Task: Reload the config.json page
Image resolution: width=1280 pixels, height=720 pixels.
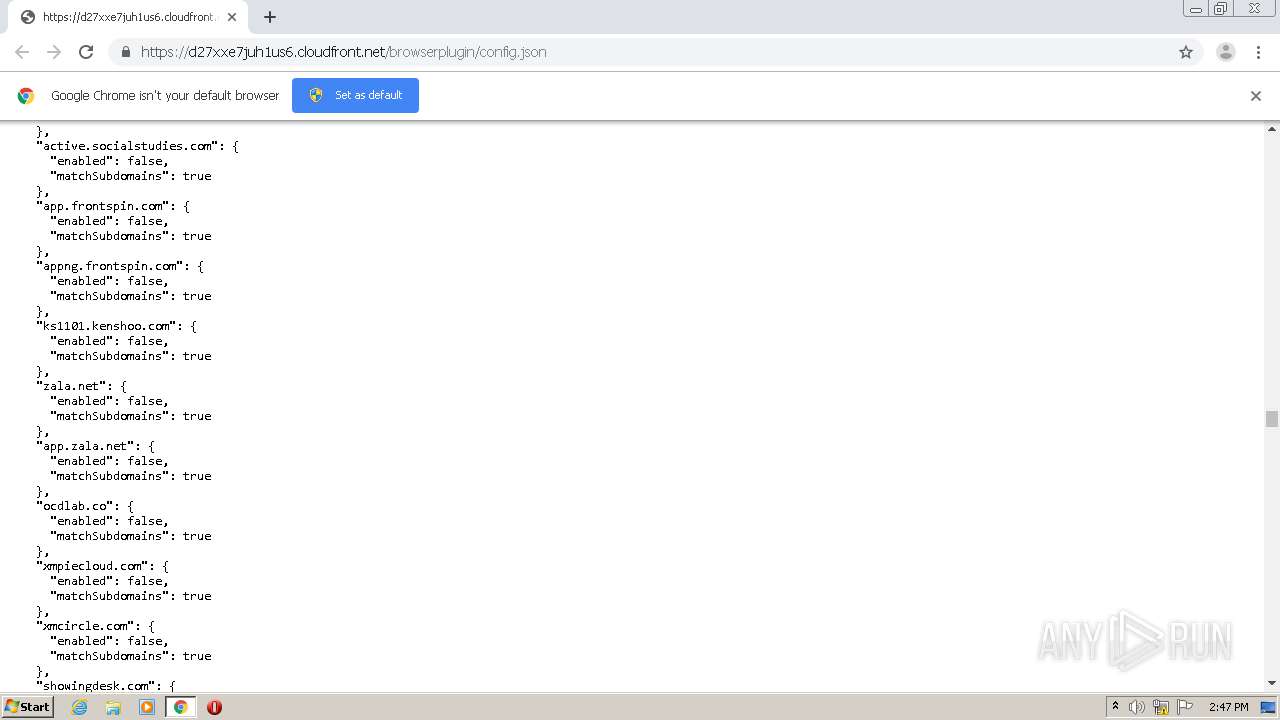Action: tap(86, 52)
